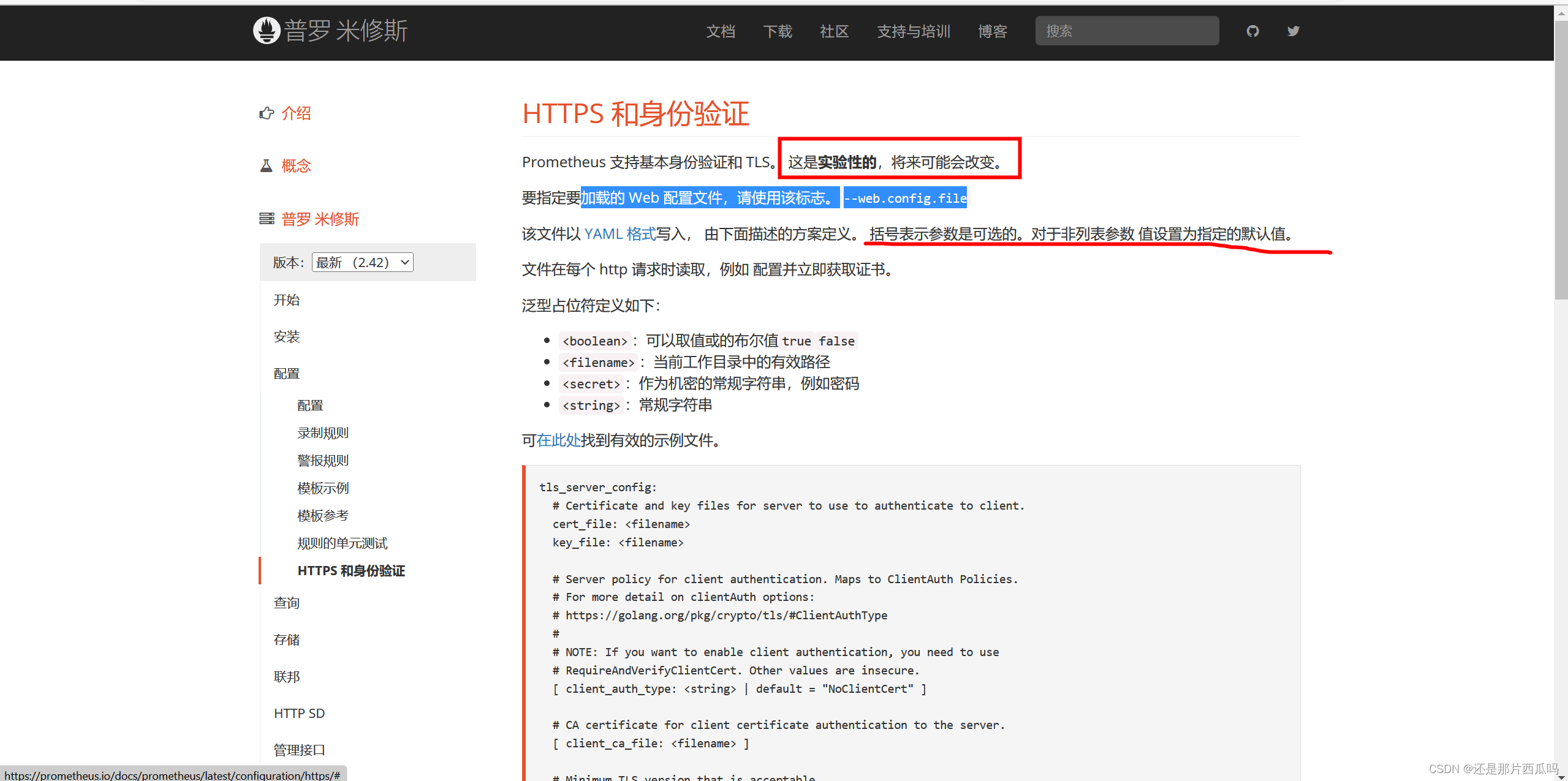Expand the 存储 sidebar item

click(x=287, y=640)
